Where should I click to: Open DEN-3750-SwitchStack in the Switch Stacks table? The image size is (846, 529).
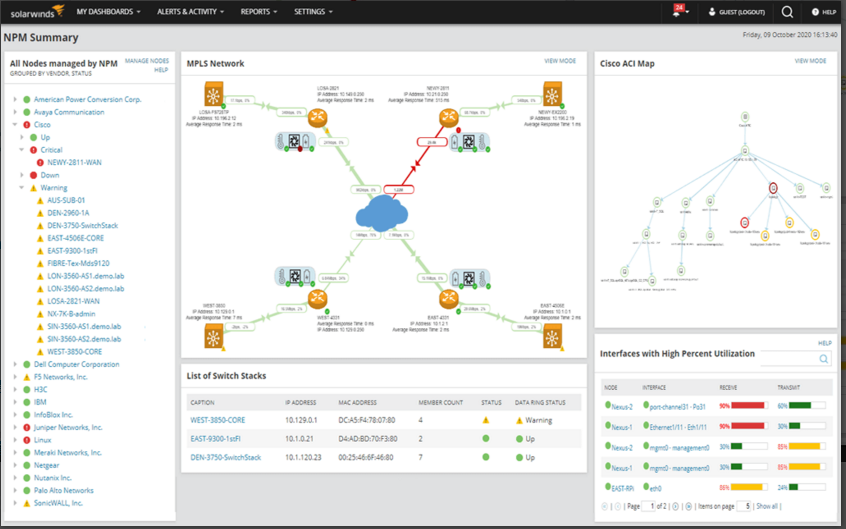[x=226, y=457]
